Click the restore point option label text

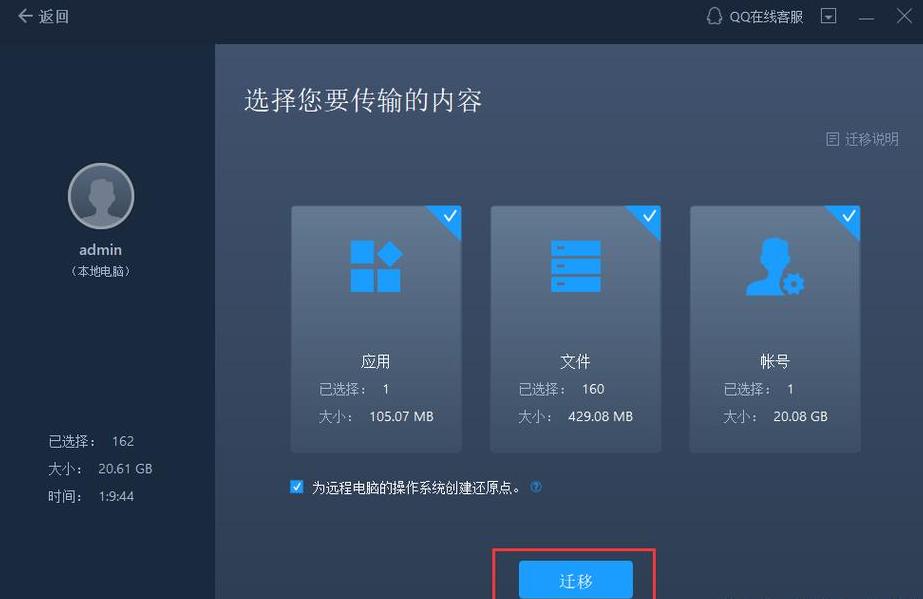tap(416, 488)
